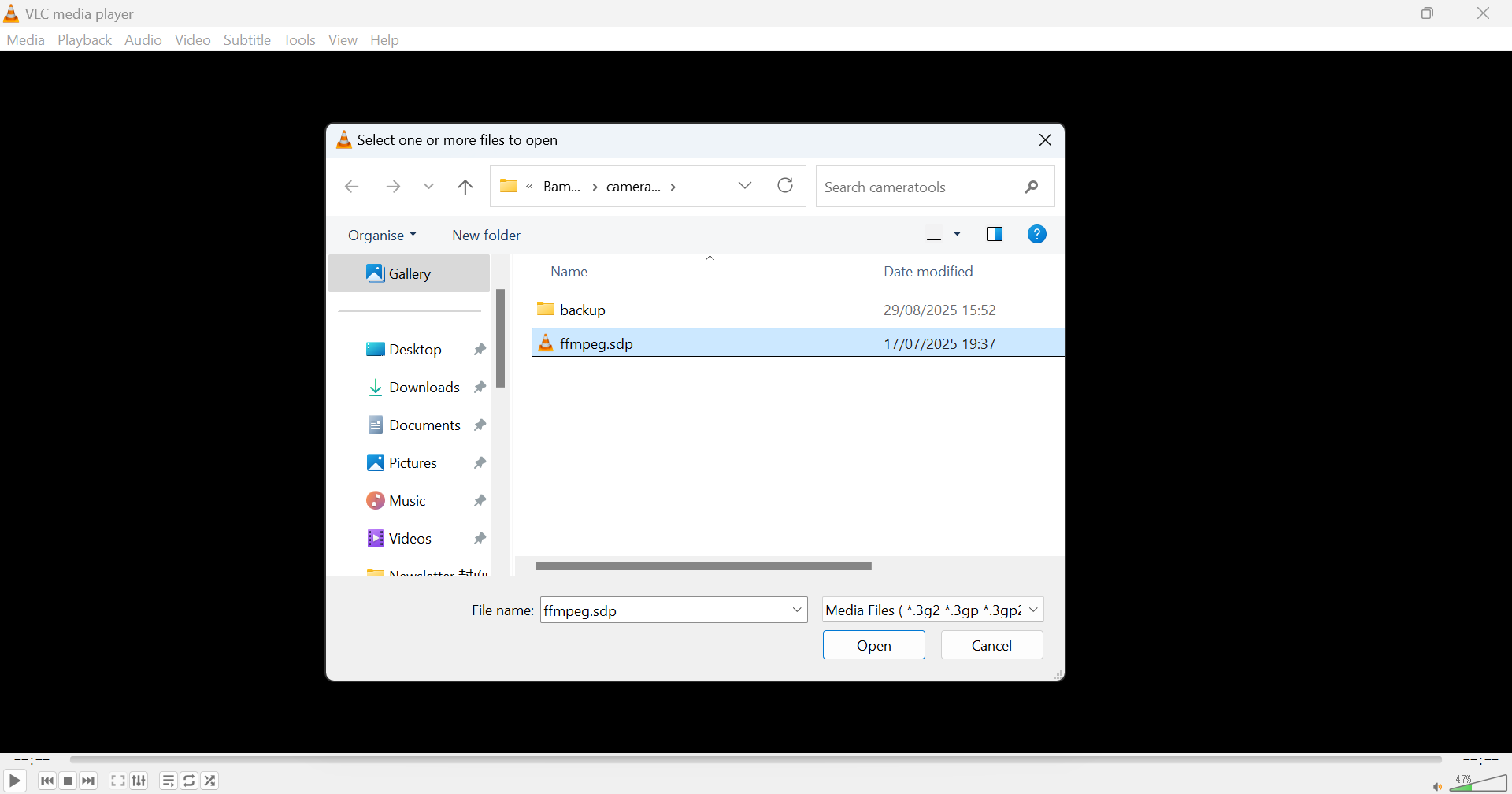Go forward in the file dialog

point(393,187)
